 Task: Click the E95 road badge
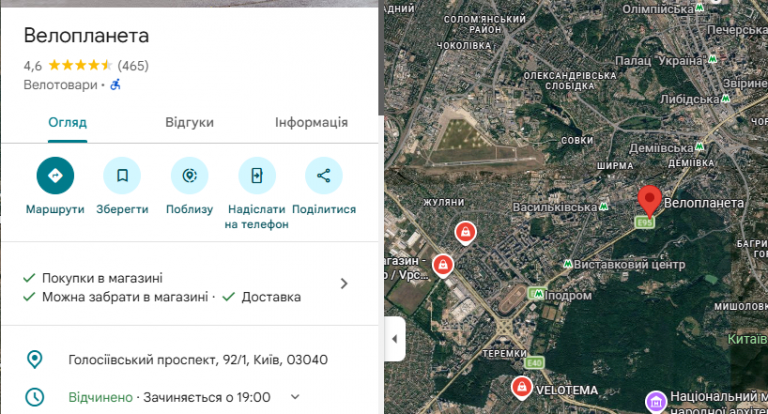[x=644, y=222]
